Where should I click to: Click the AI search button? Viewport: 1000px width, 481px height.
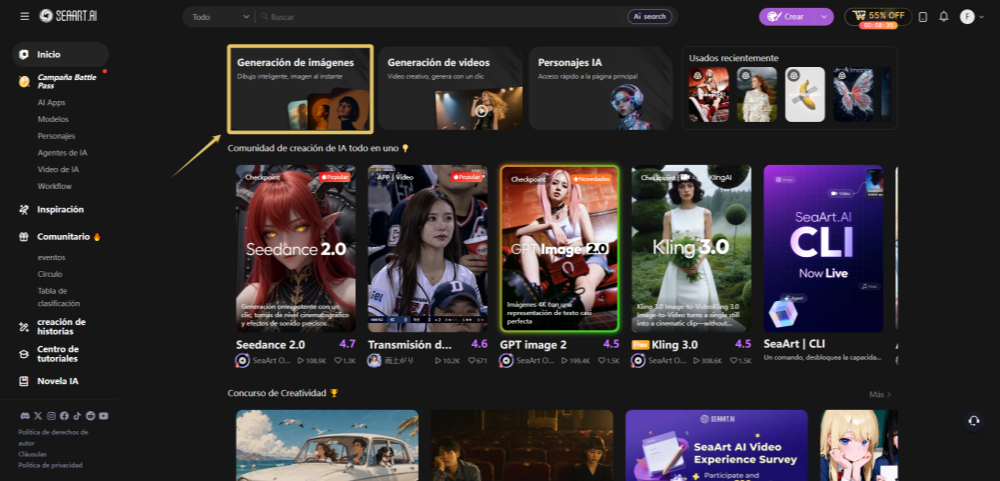[x=649, y=17]
